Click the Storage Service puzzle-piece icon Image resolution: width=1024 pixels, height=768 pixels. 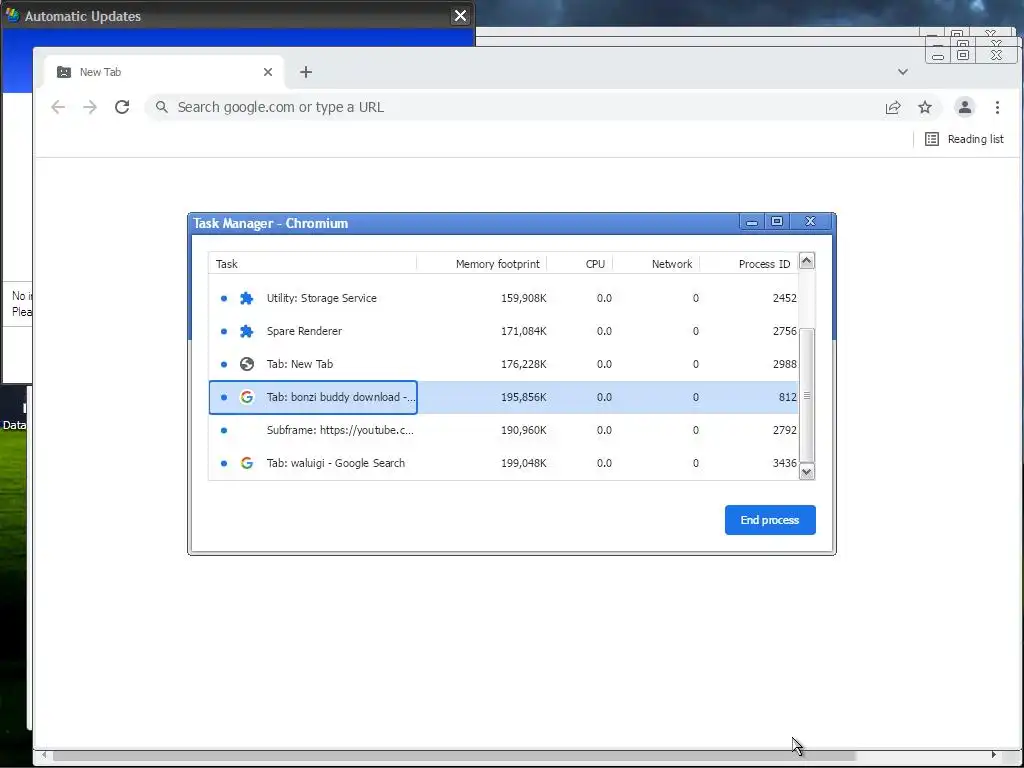coord(246,298)
